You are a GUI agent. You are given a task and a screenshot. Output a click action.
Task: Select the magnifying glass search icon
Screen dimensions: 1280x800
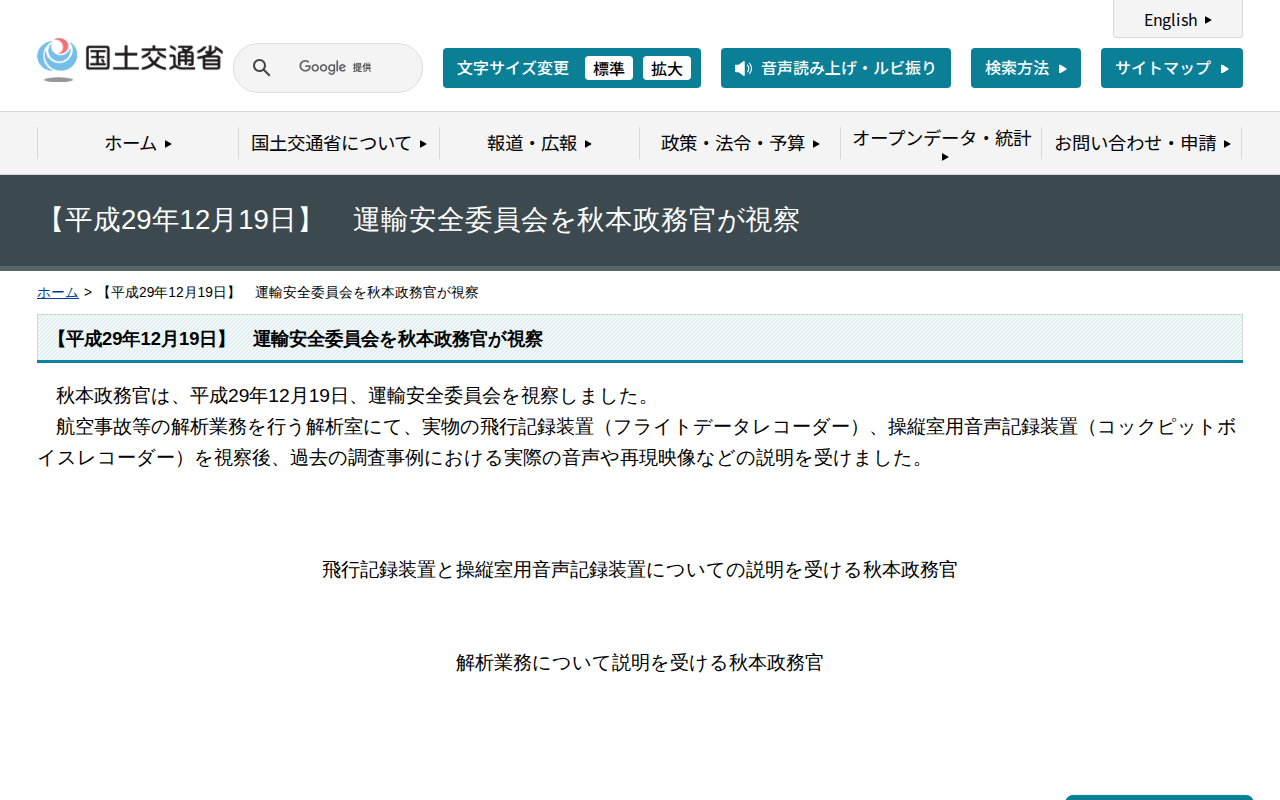[261, 67]
